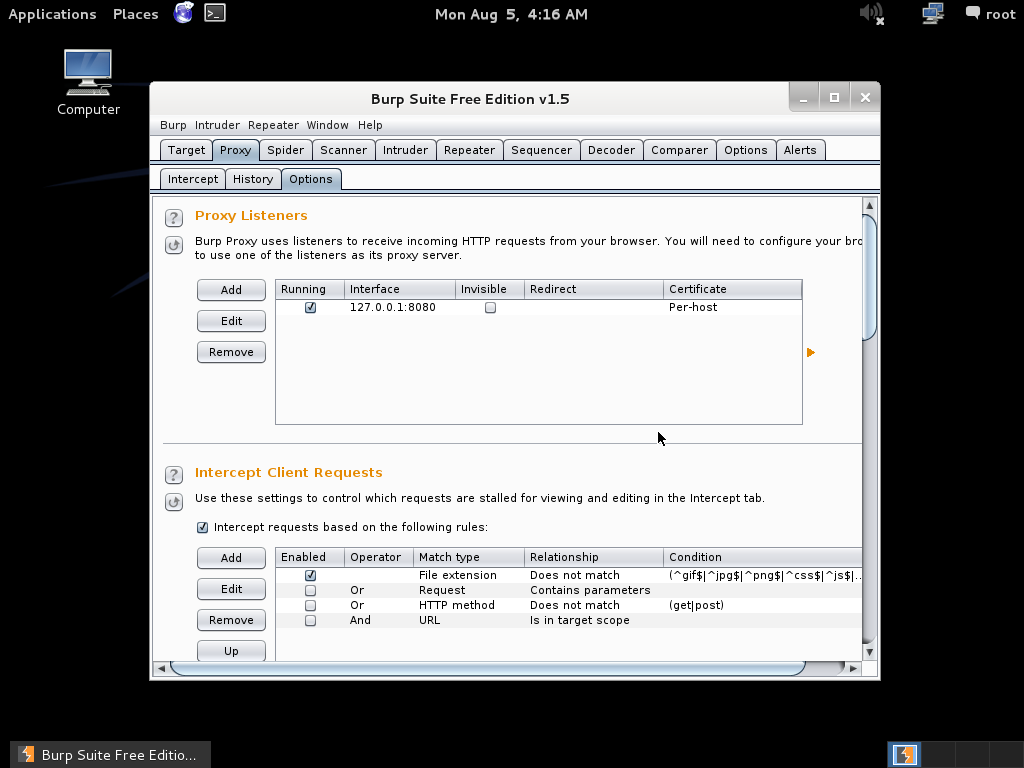Open the Comparer tab

click(x=679, y=150)
